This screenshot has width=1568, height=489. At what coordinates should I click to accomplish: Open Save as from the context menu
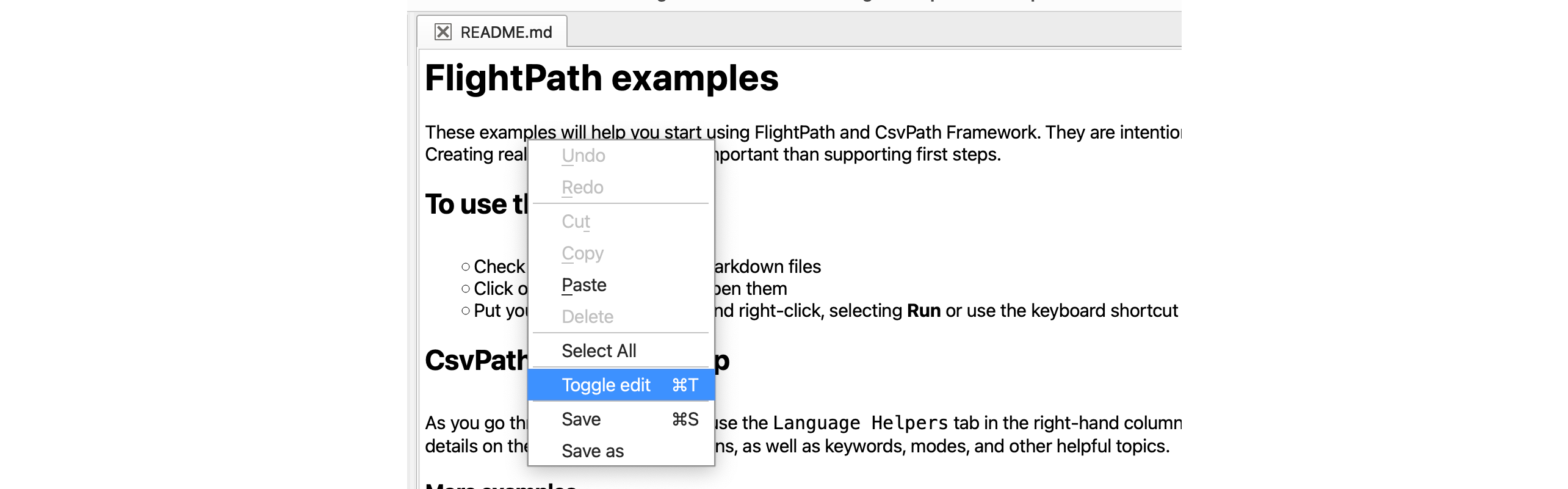point(592,451)
